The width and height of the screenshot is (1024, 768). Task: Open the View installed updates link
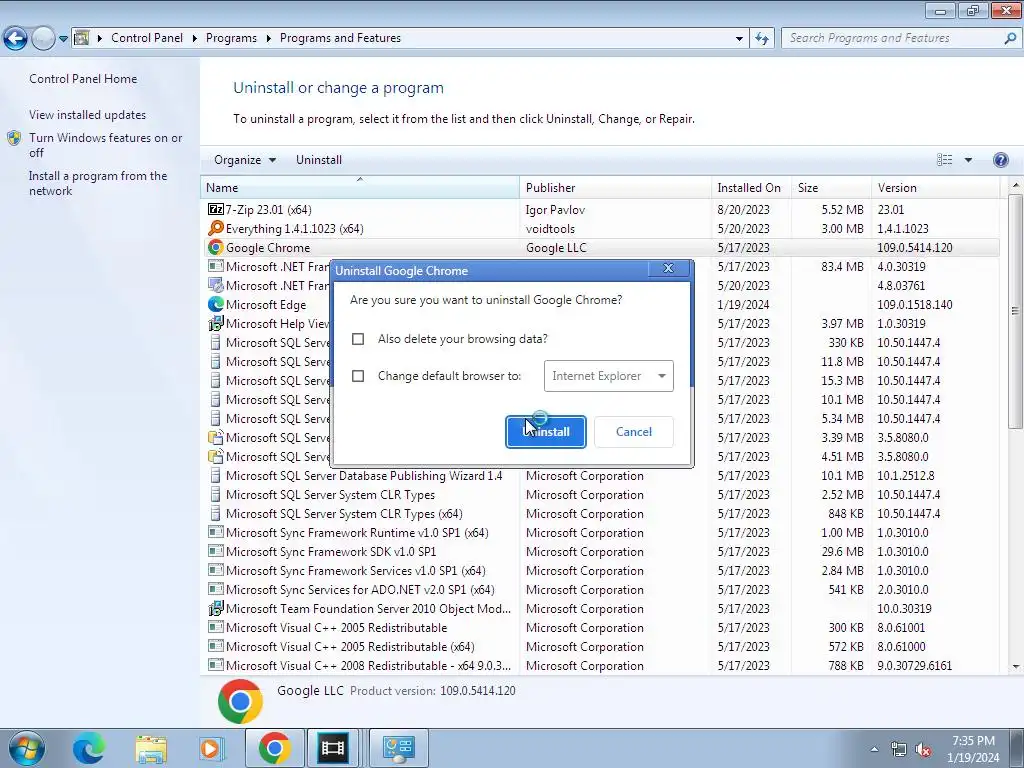(x=88, y=115)
